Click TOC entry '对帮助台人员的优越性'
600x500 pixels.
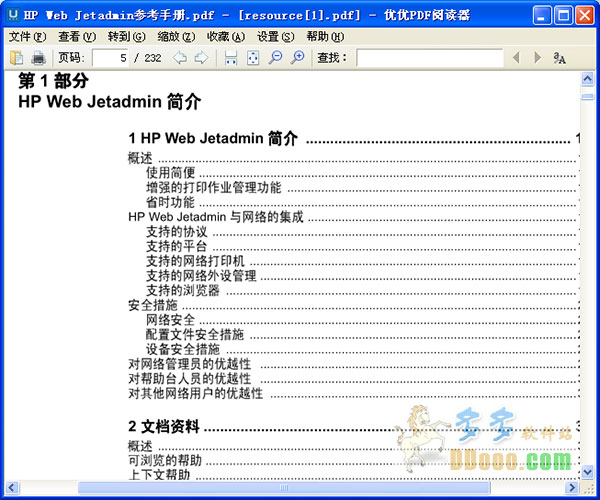[190, 379]
